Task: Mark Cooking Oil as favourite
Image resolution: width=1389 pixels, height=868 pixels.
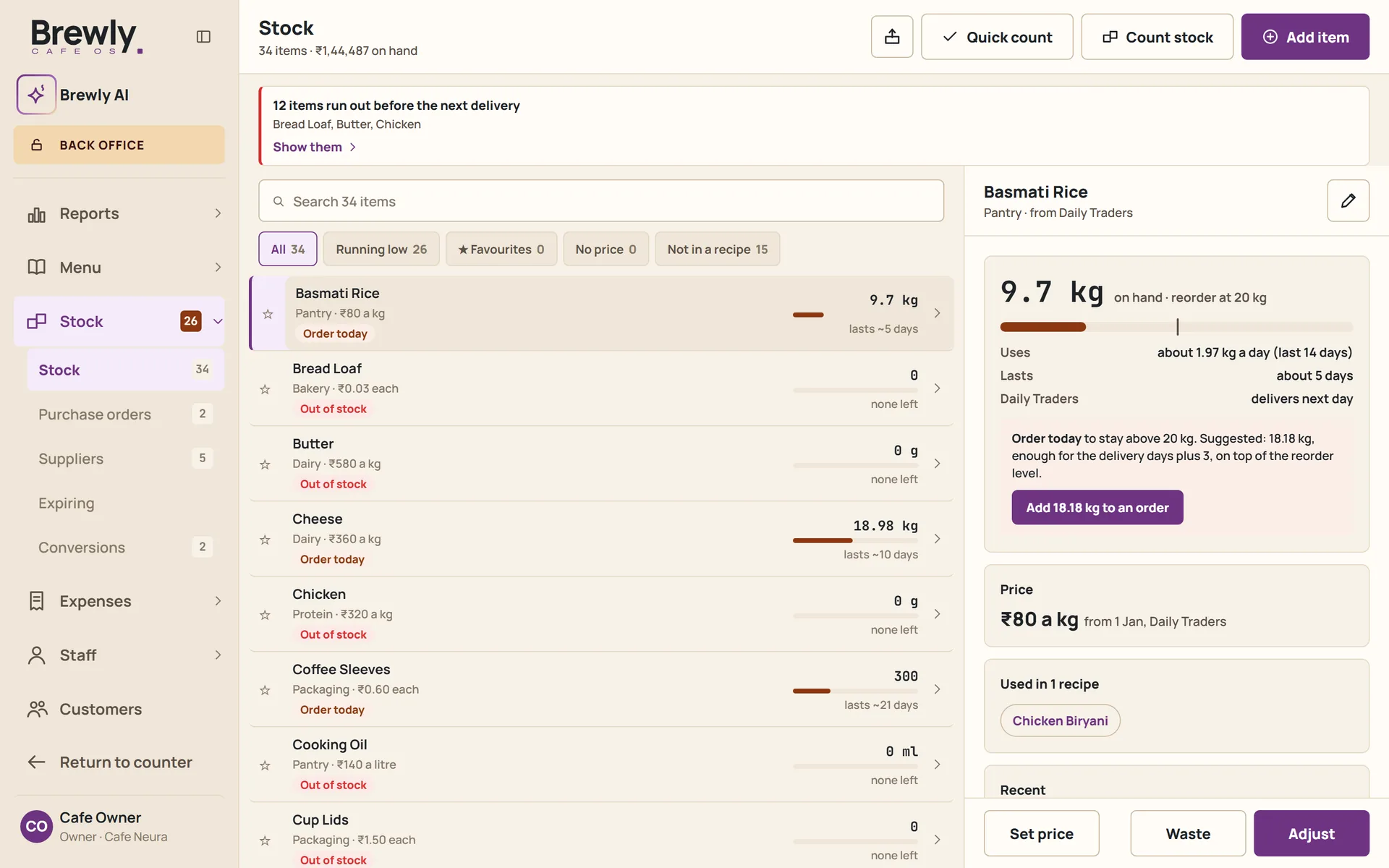Action: click(265, 765)
